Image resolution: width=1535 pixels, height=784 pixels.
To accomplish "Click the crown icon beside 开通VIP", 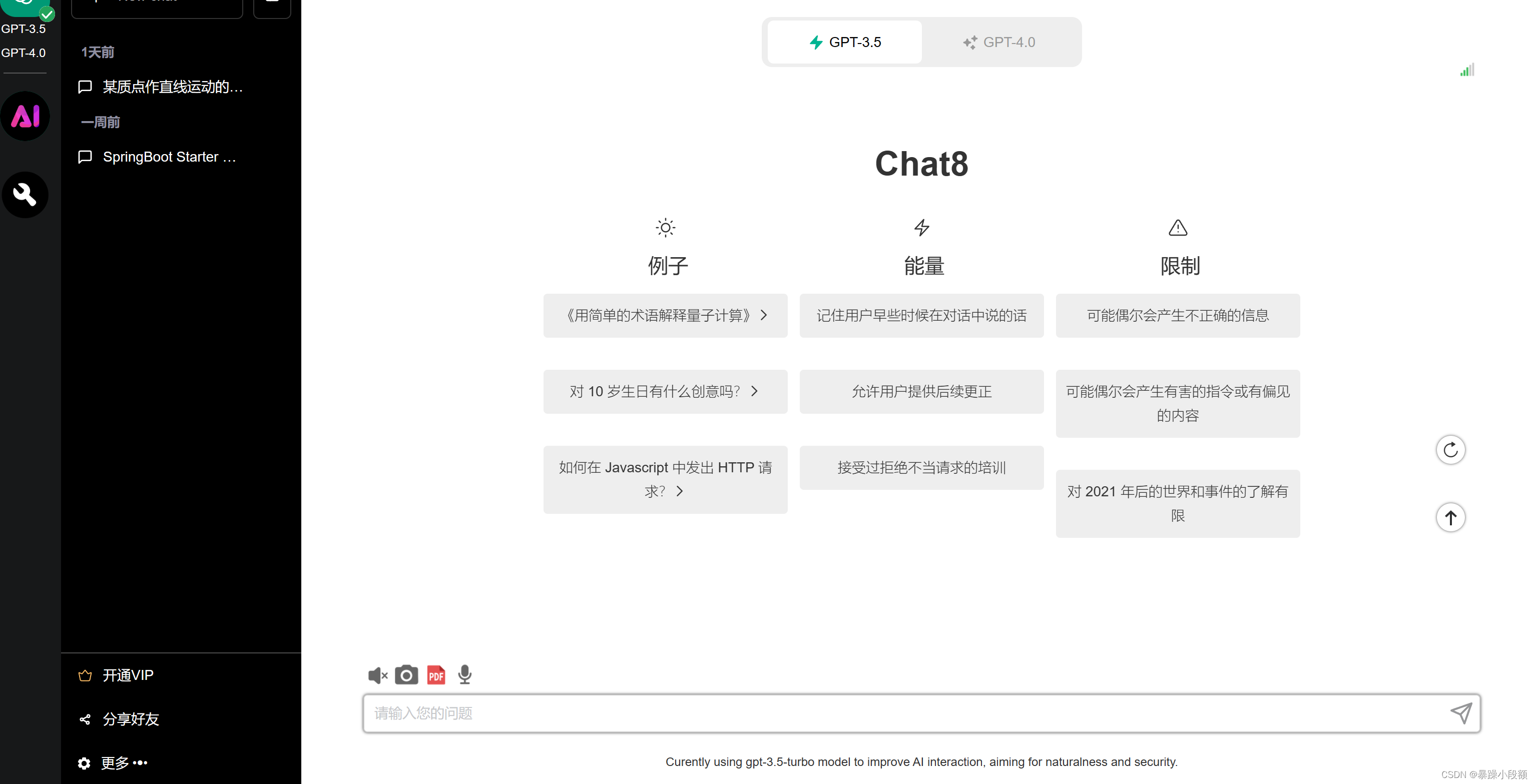I will [x=85, y=675].
